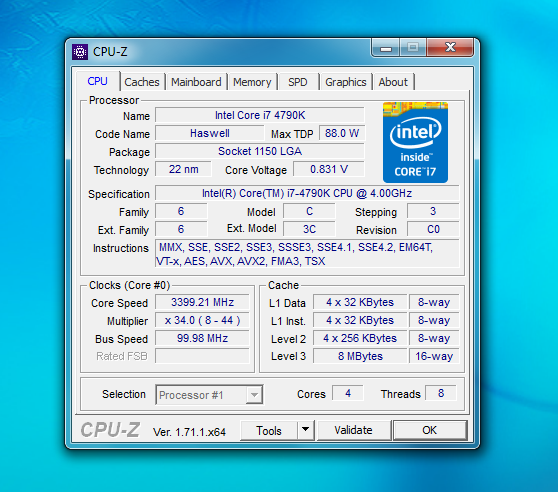Image resolution: width=558 pixels, height=492 pixels.
Task: Click the version text Ver. 1.71.1.x64
Action: pos(189,432)
